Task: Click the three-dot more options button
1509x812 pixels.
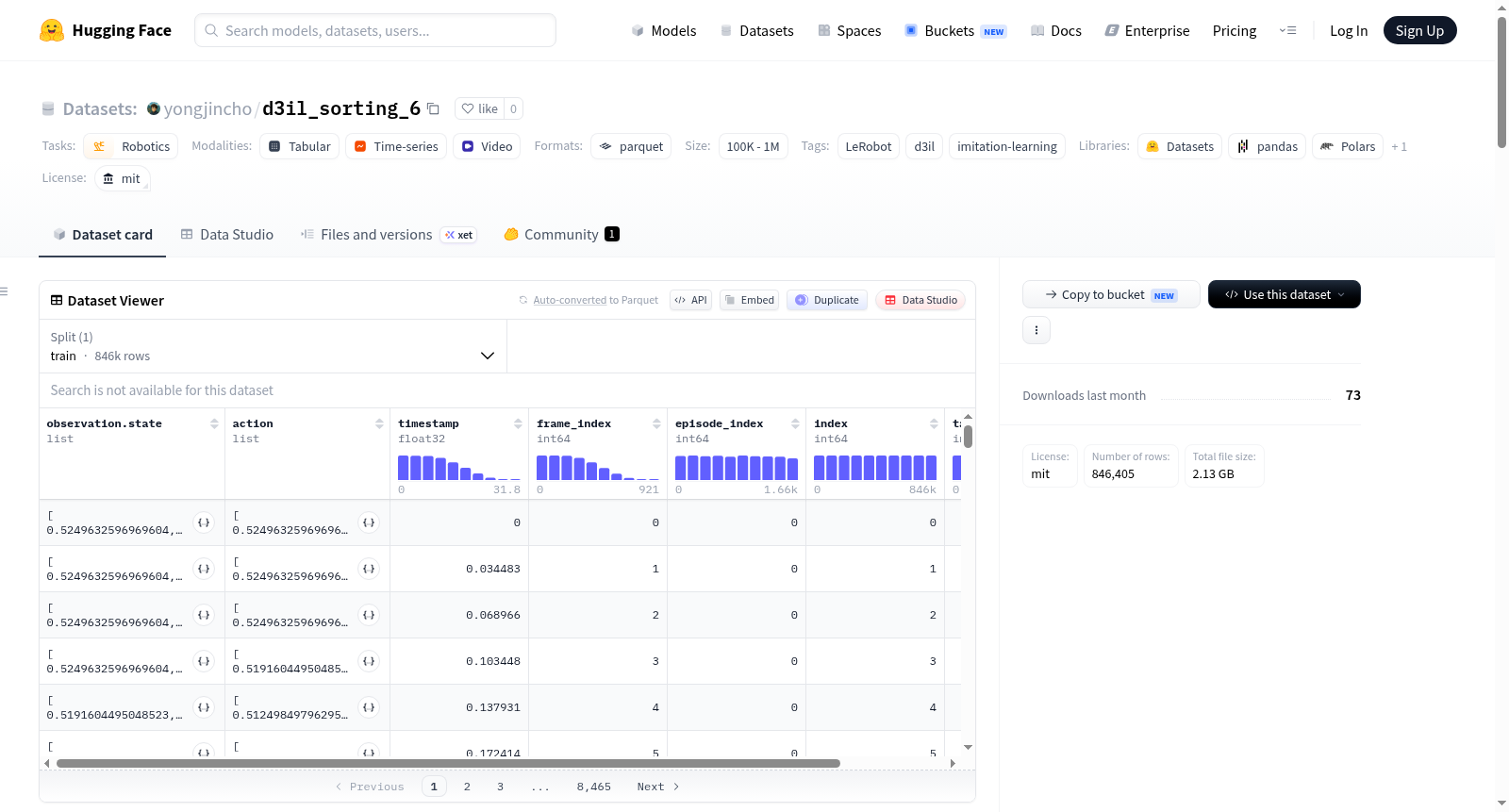Action: (x=1036, y=330)
